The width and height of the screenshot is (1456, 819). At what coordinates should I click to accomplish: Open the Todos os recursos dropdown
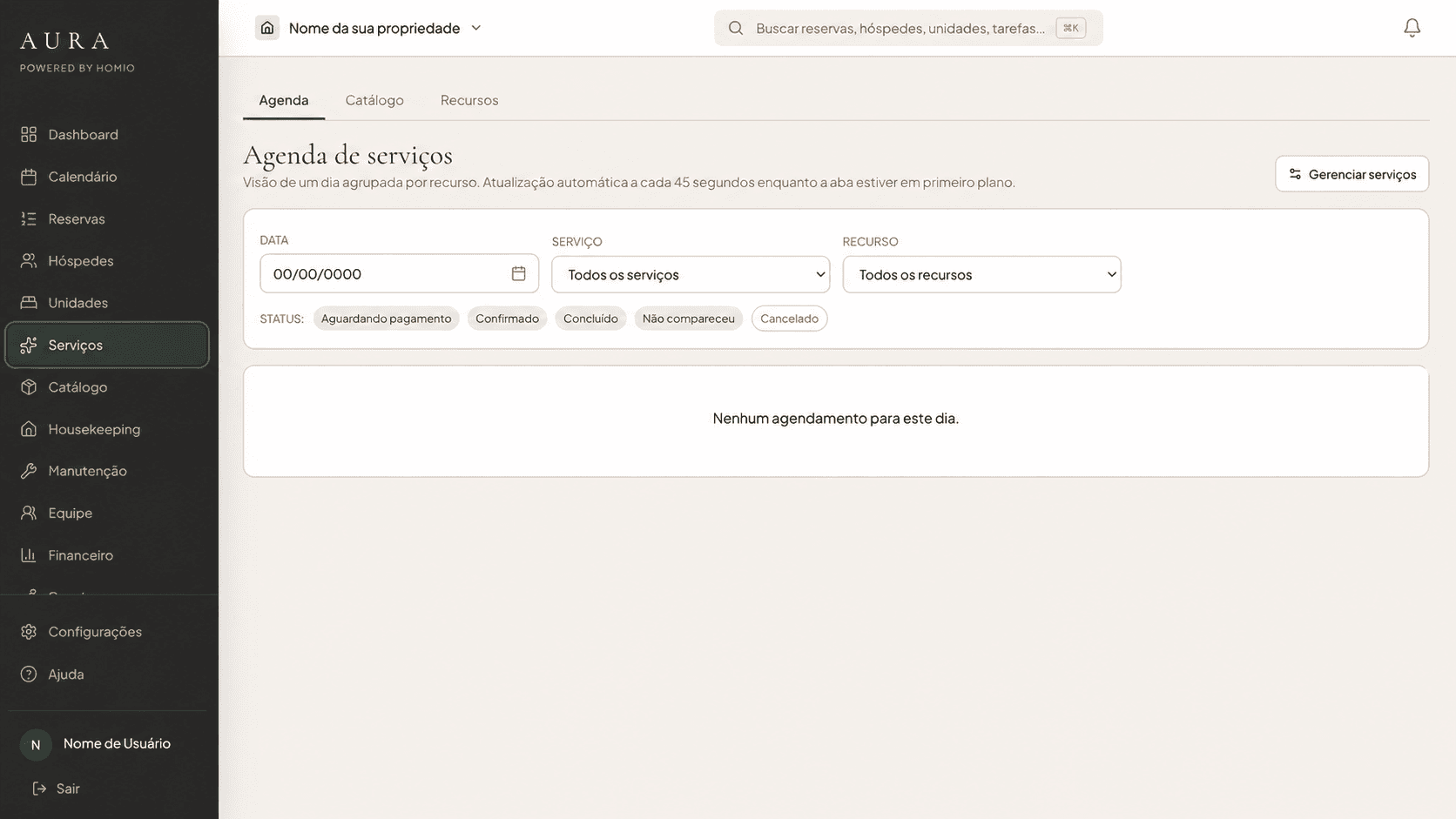(981, 274)
